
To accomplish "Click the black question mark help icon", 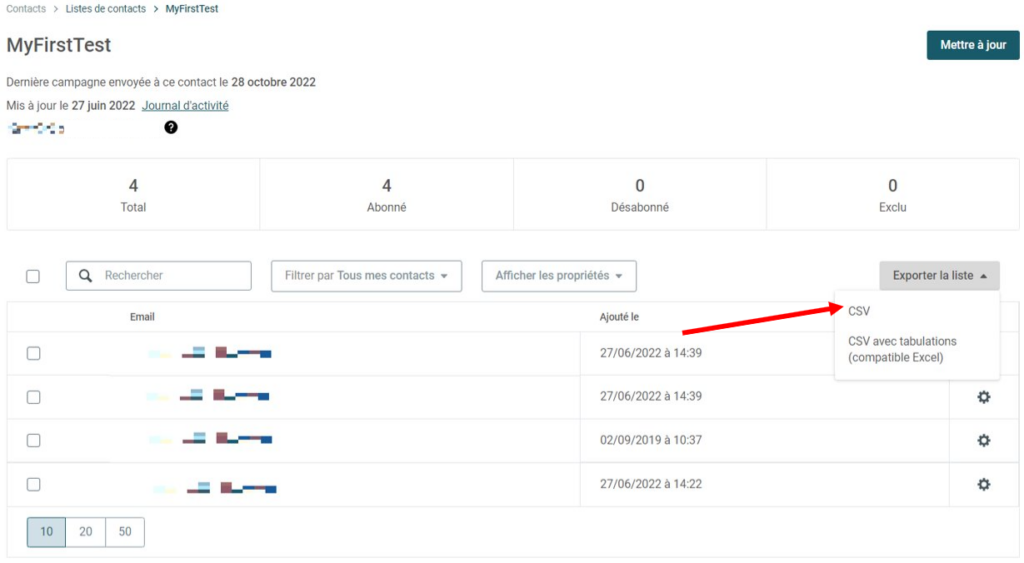I will pos(170,127).
